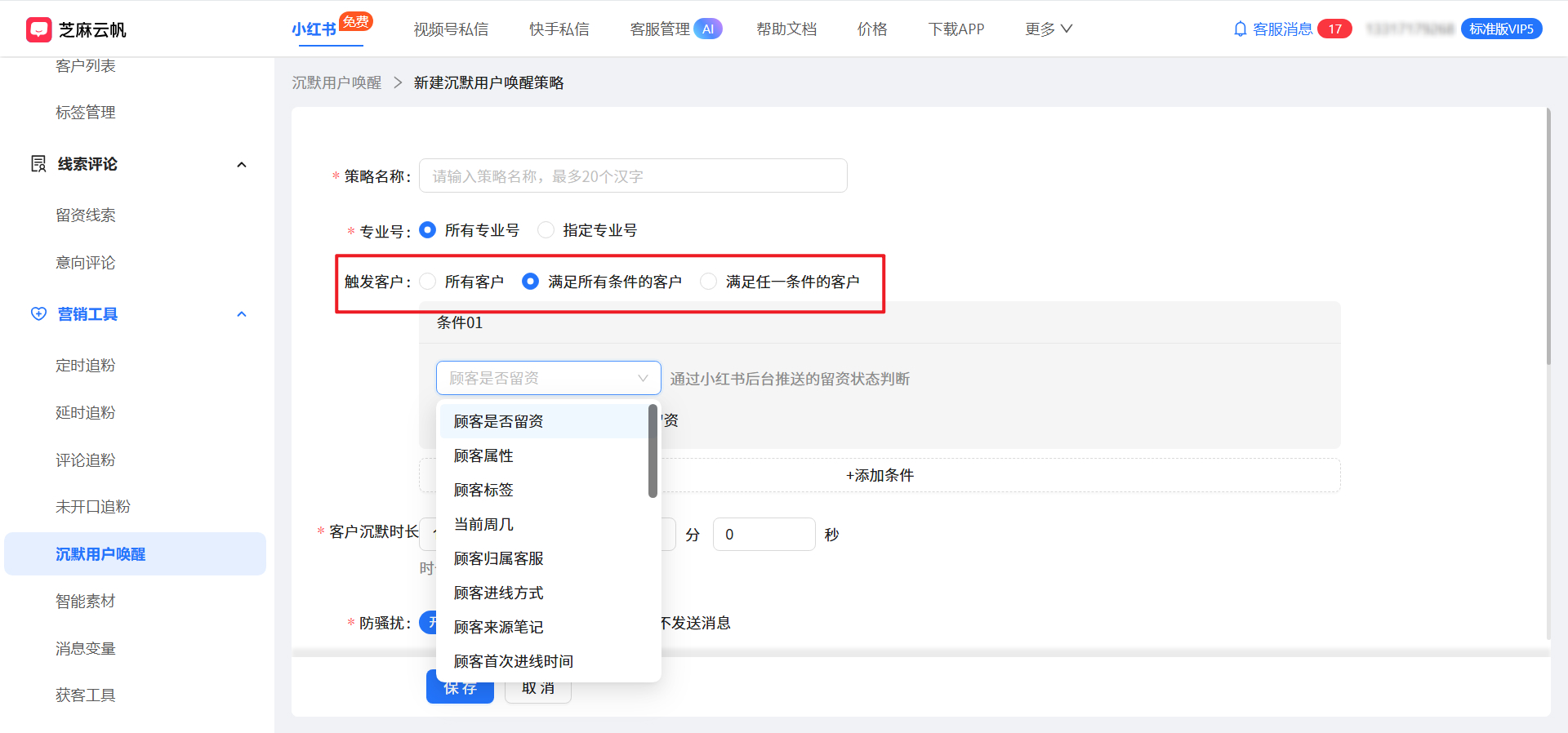Open 标签管理 in sidebar
1568x733 pixels.
tap(86, 113)
